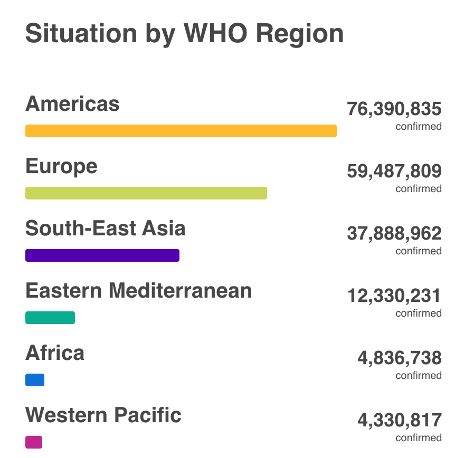Click the 4,330,817 confirmed count
456x458 pixels.
400,420
